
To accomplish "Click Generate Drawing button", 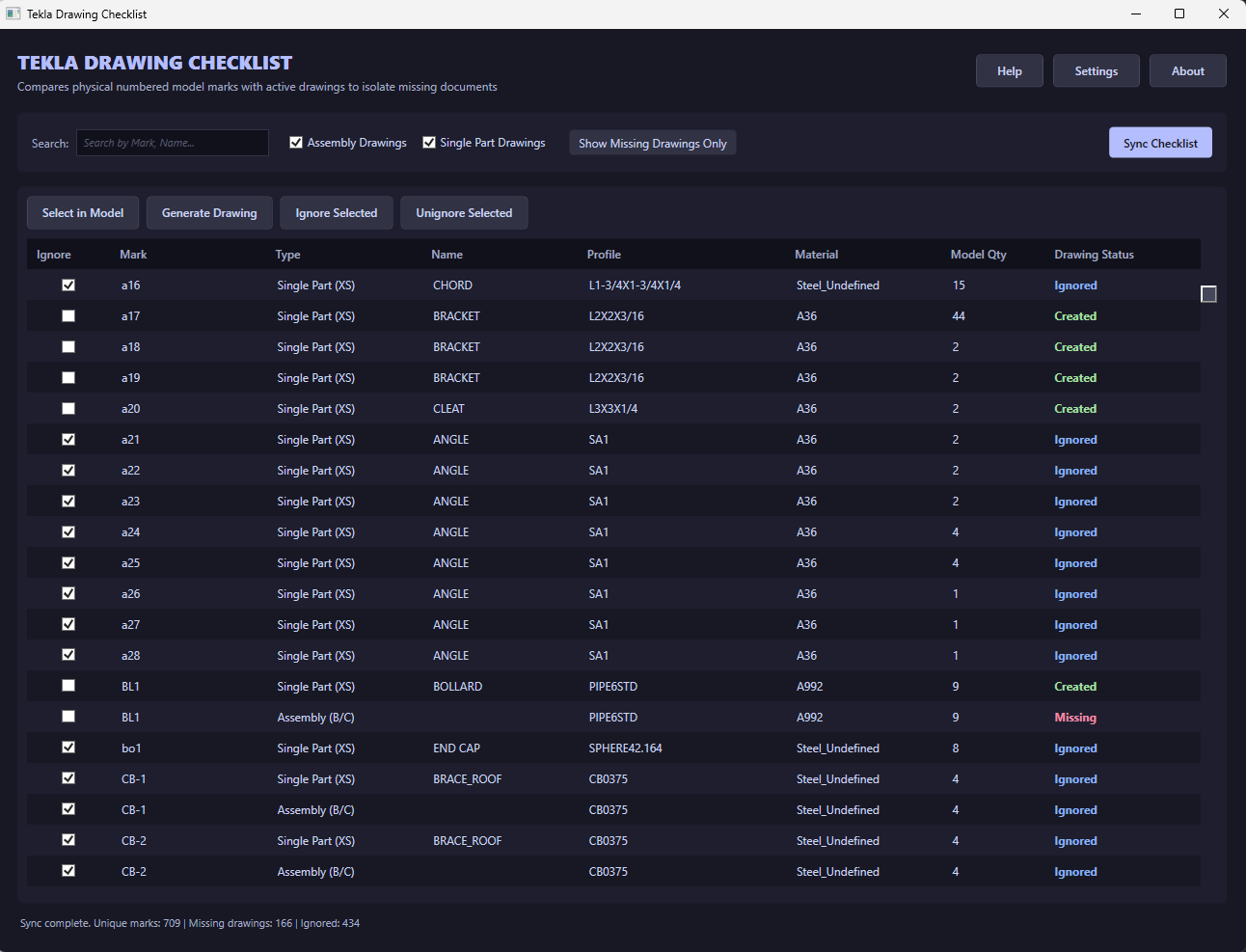I will 209,213.
